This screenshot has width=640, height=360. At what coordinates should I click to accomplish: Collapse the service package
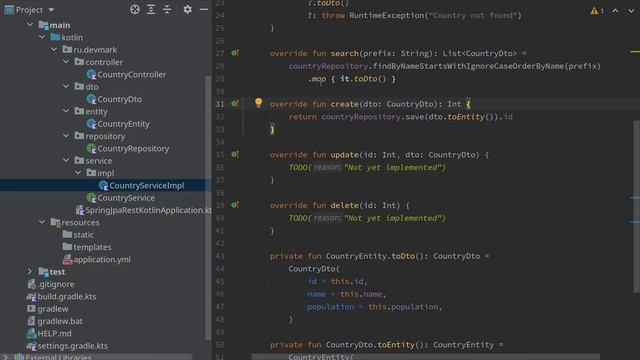66,160
